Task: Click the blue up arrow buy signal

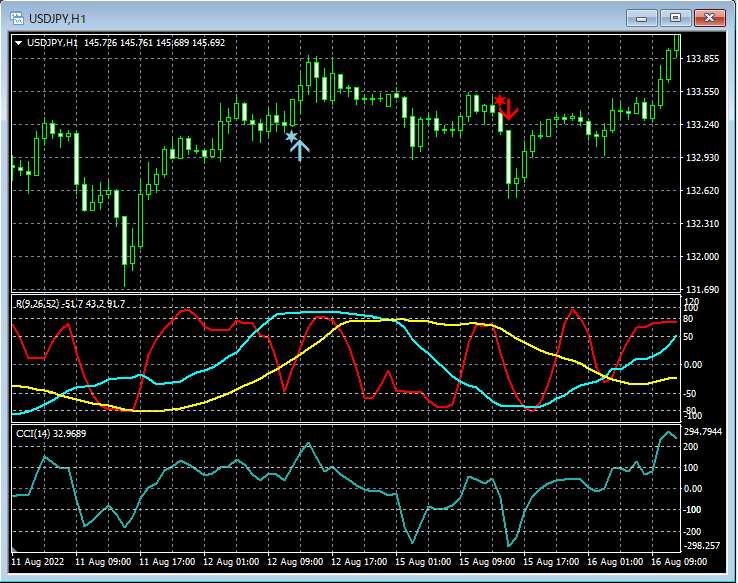Action: point(300,150)
